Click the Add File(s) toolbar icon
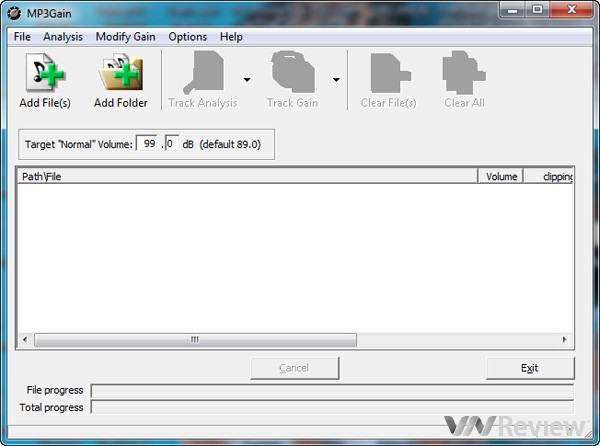Screen dimensions: 600x446 point(45,73)
